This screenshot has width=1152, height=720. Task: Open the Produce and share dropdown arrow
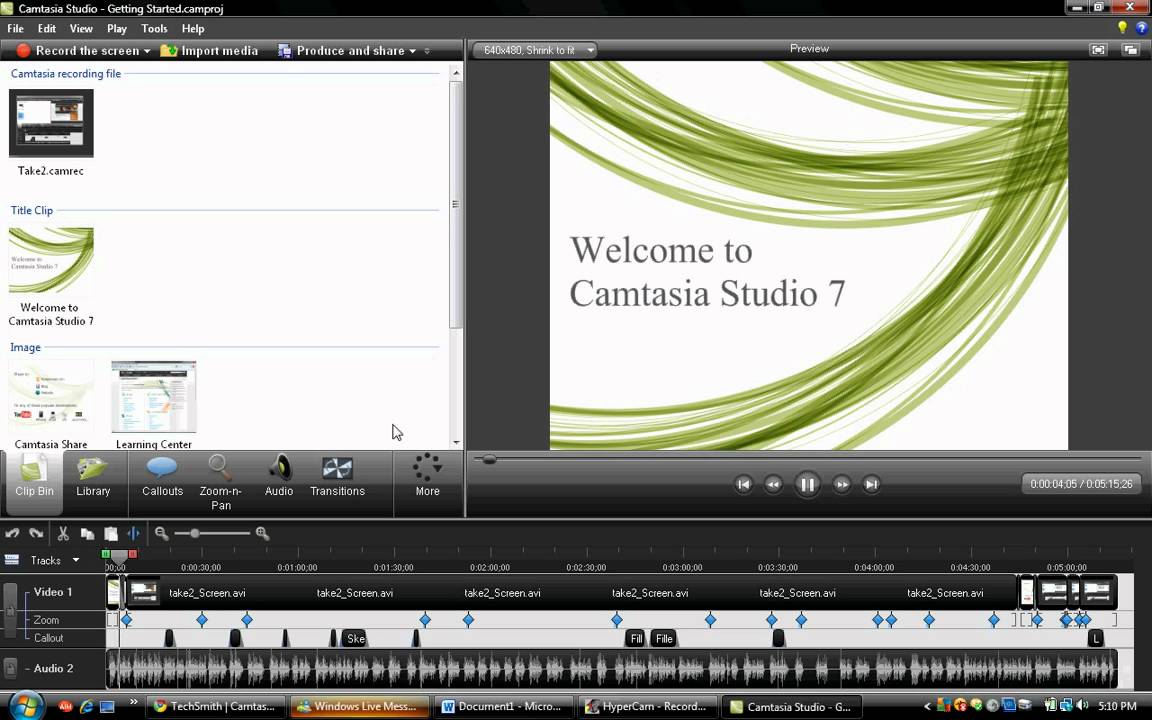click(x=412, y=51)
